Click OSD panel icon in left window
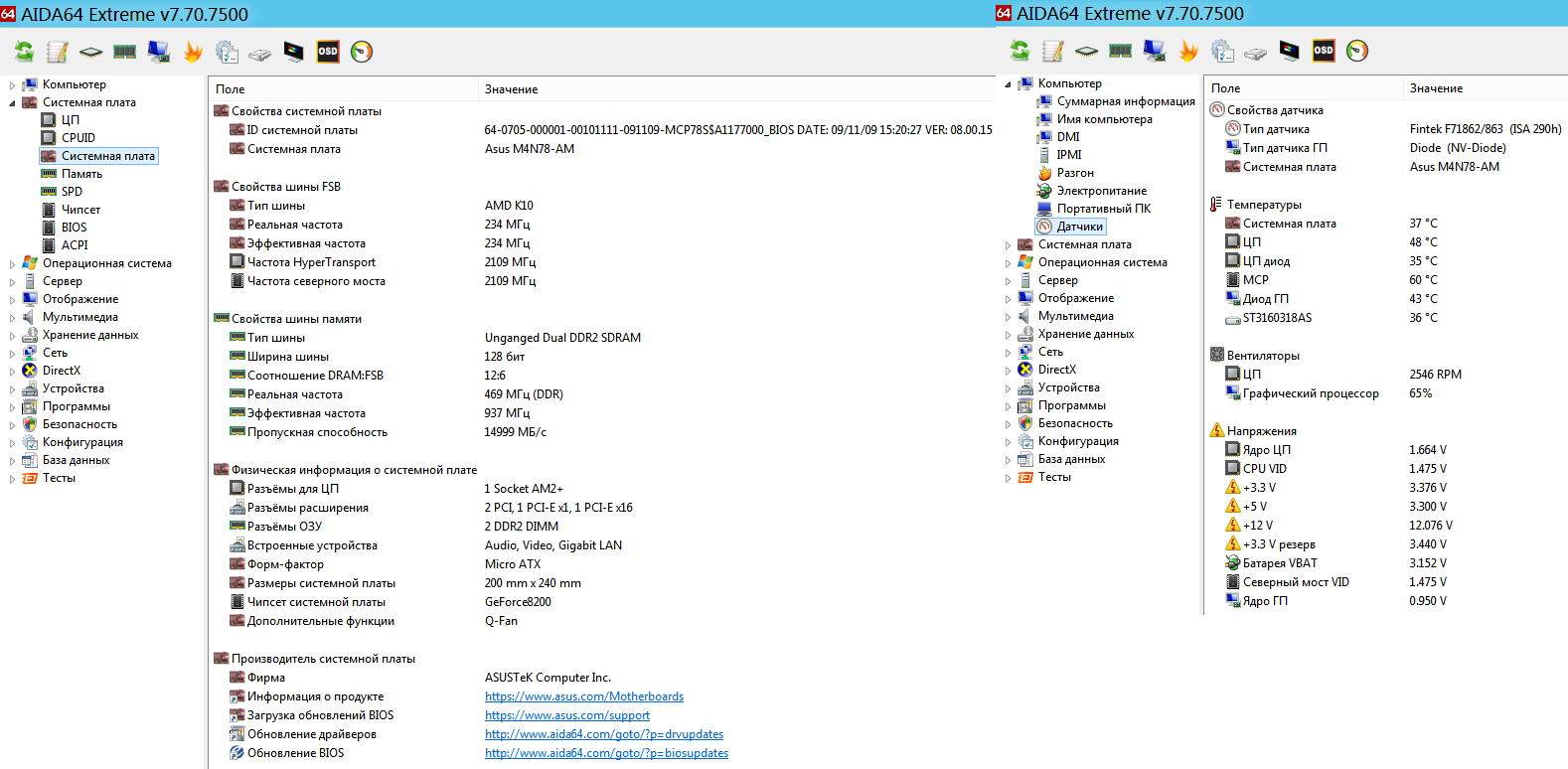1568x769 pixels. [x=328, y=52]
